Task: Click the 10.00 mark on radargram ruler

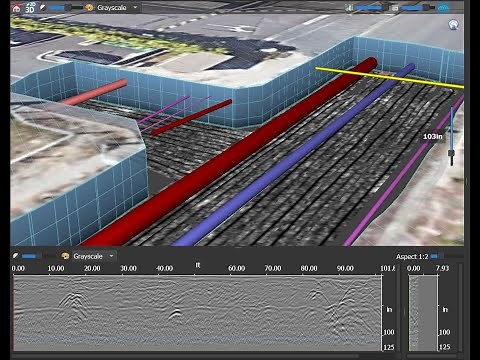Action: pyautogui.click(x=56, y=268)
